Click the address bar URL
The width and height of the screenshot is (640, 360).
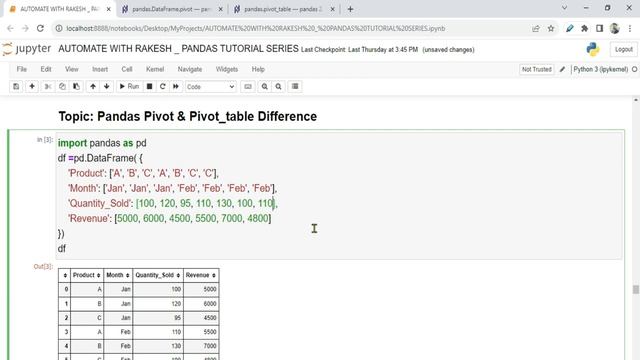tap(256, 29)
